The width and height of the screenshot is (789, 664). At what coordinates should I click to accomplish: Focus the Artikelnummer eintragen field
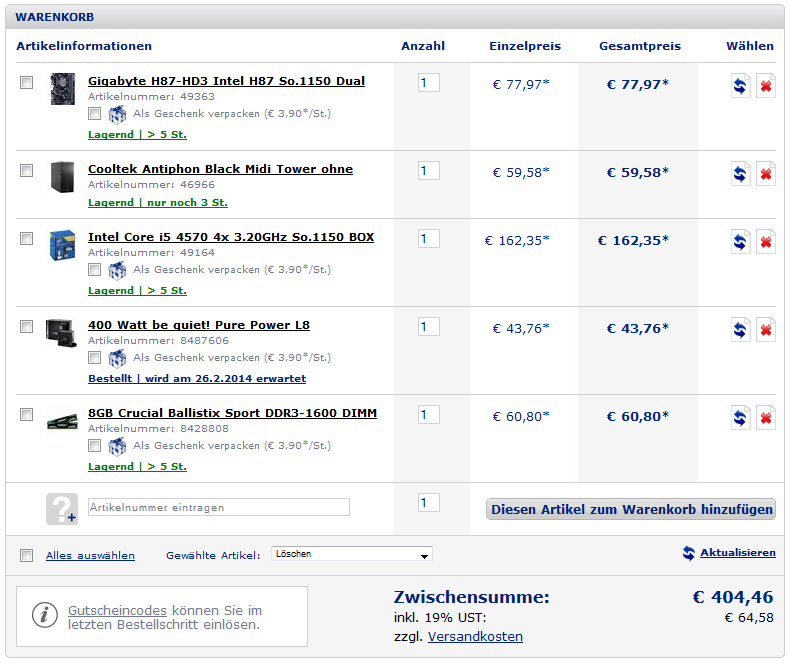[x=218, y=508]
